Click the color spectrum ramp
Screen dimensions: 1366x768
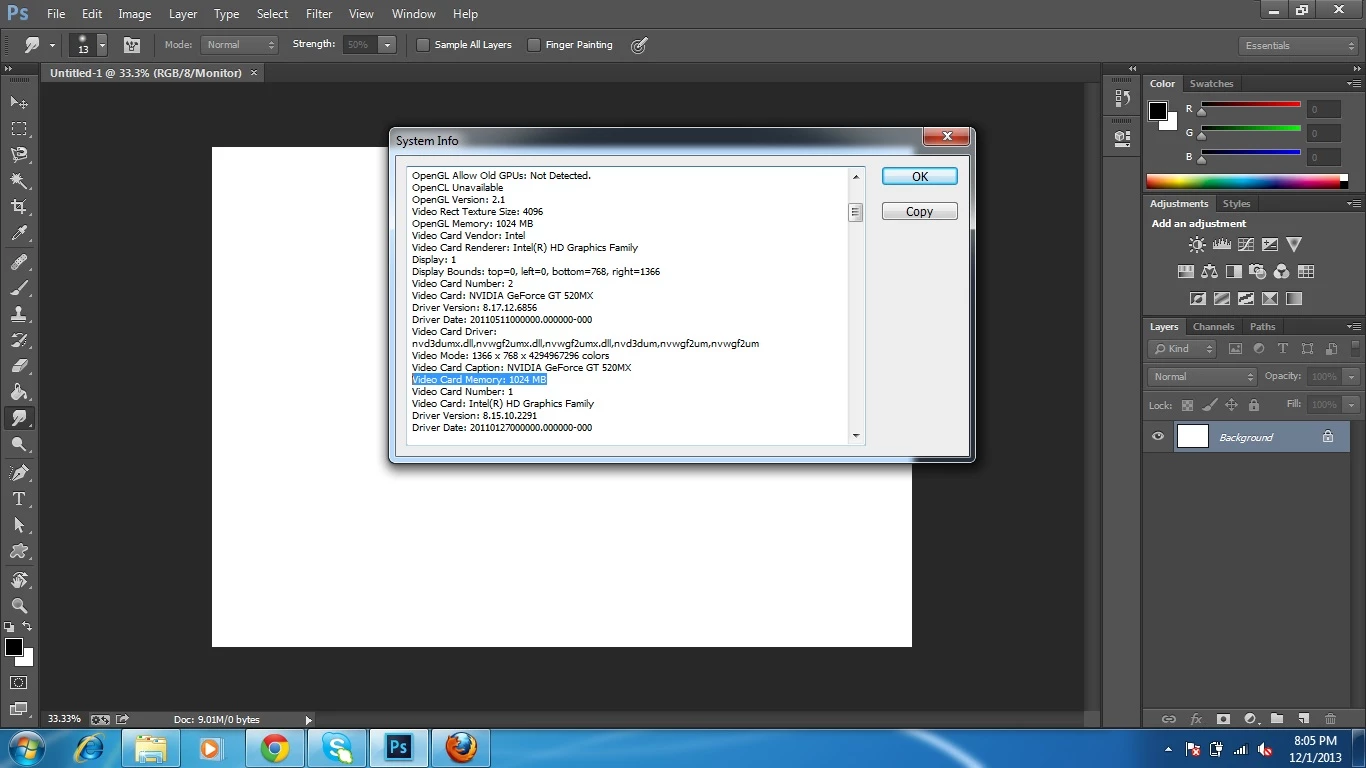pos(1247,181)
